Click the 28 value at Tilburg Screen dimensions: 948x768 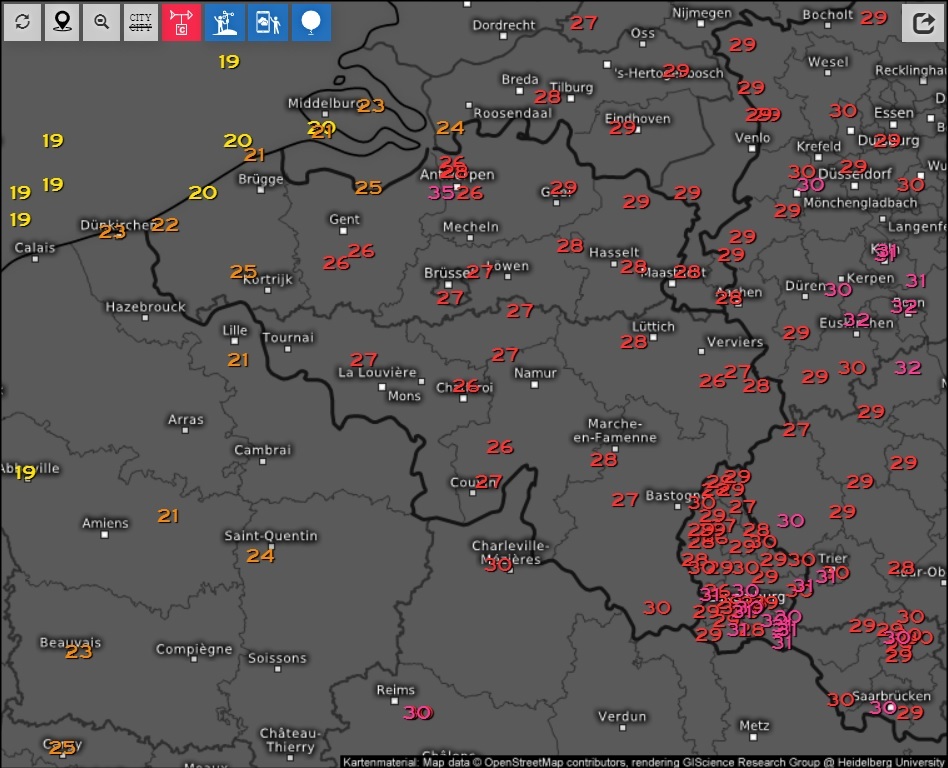click(x=547, y=97)
